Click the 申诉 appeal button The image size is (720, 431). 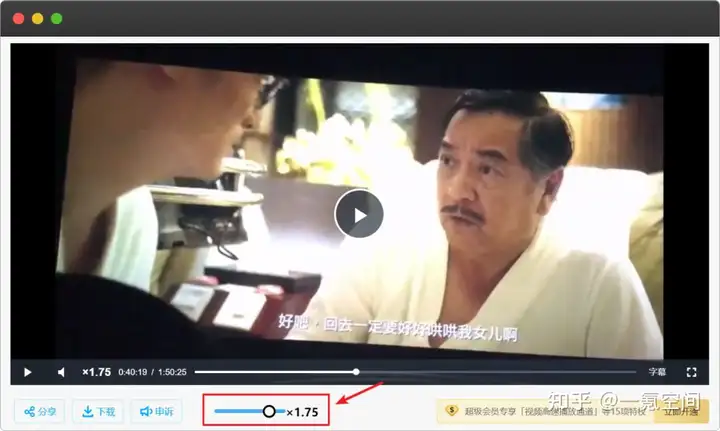pyautogui.click(x=157, y=411)
